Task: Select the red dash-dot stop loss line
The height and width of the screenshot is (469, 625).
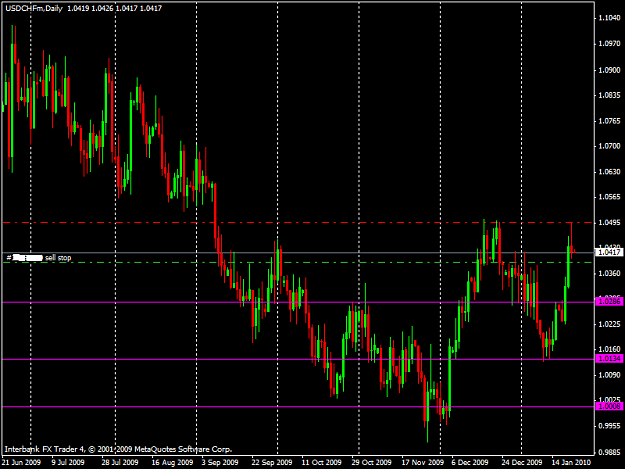Action: pos(298,223)
